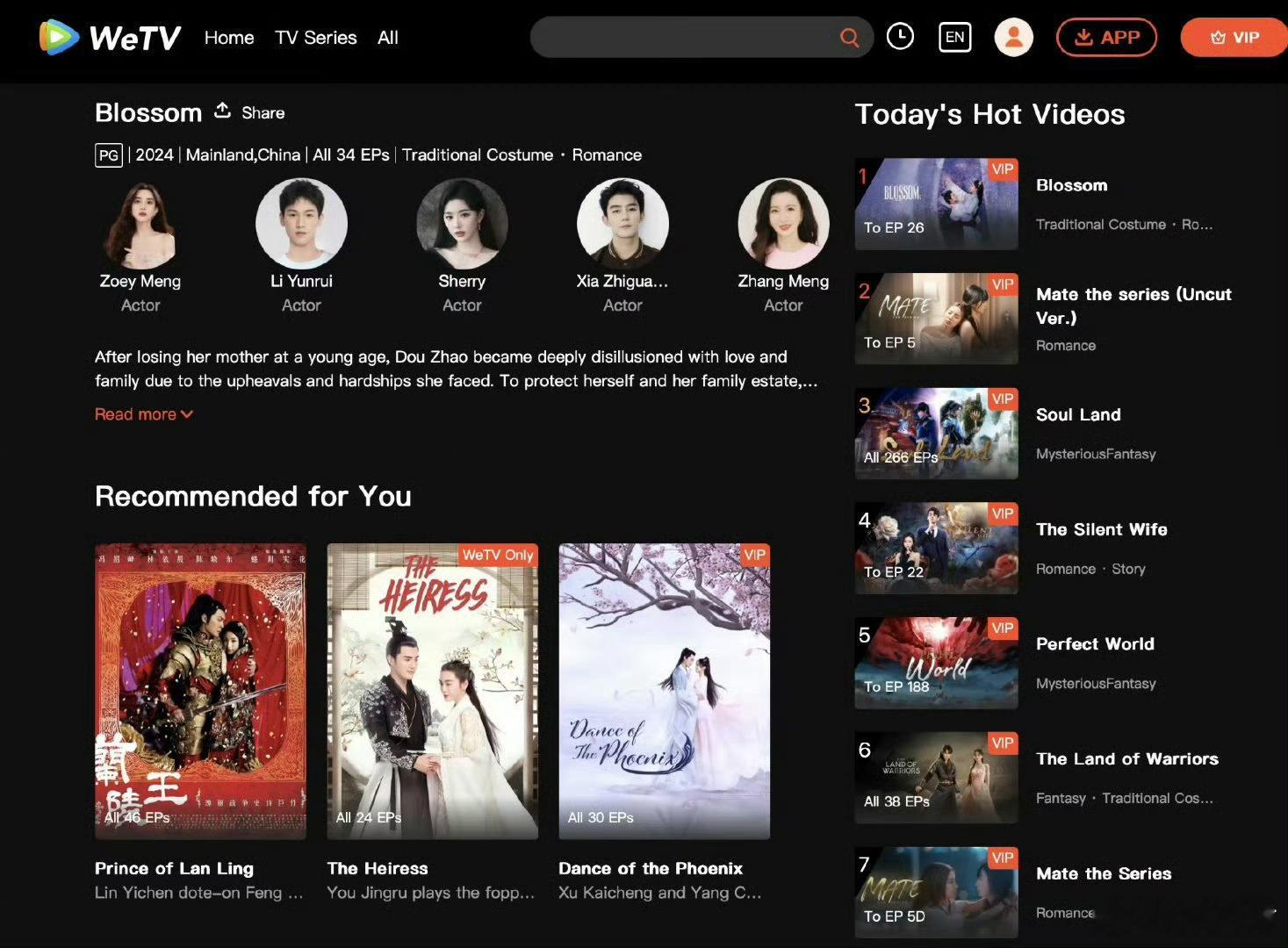
Task: Expand description with Read more
Action: (144, 414)
